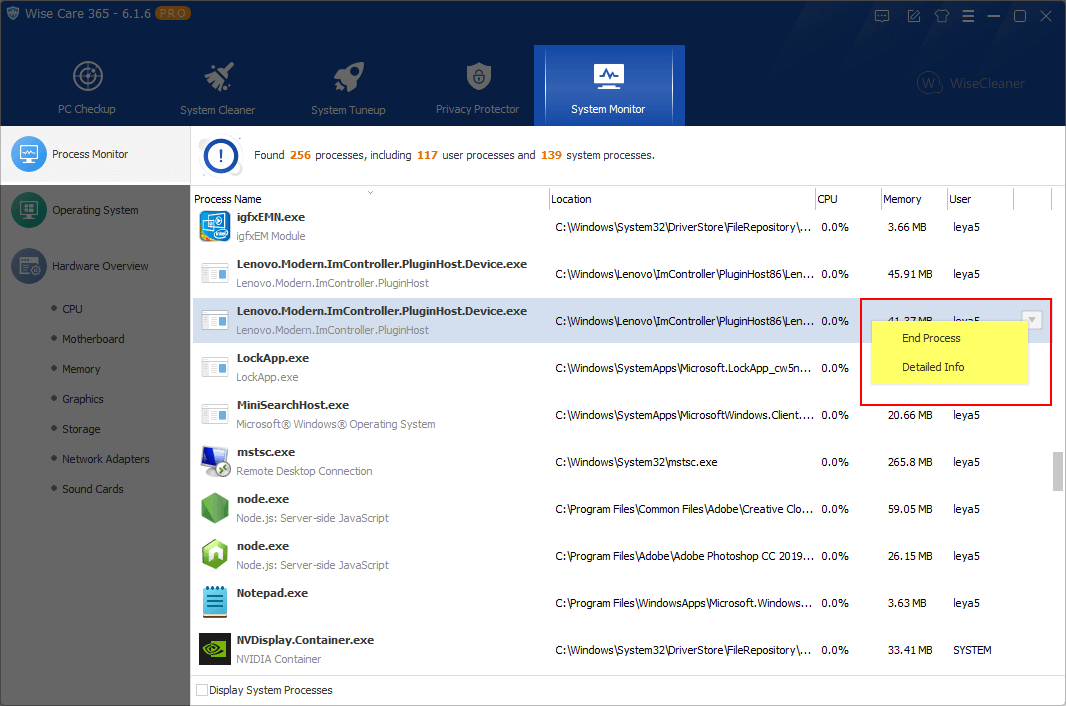
Task: Open Operating System via its sidebar icon
Action: [29, 210]
